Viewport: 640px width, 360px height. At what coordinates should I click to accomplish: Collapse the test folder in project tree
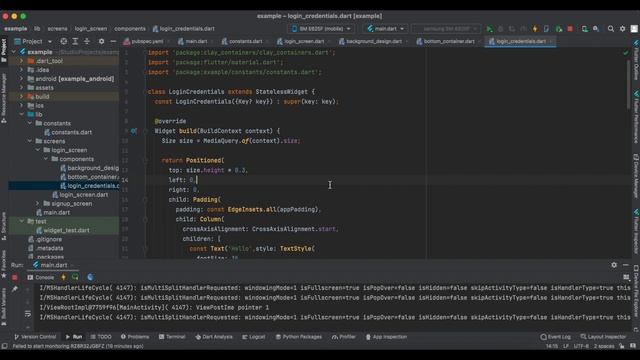[x=22, y=221]
